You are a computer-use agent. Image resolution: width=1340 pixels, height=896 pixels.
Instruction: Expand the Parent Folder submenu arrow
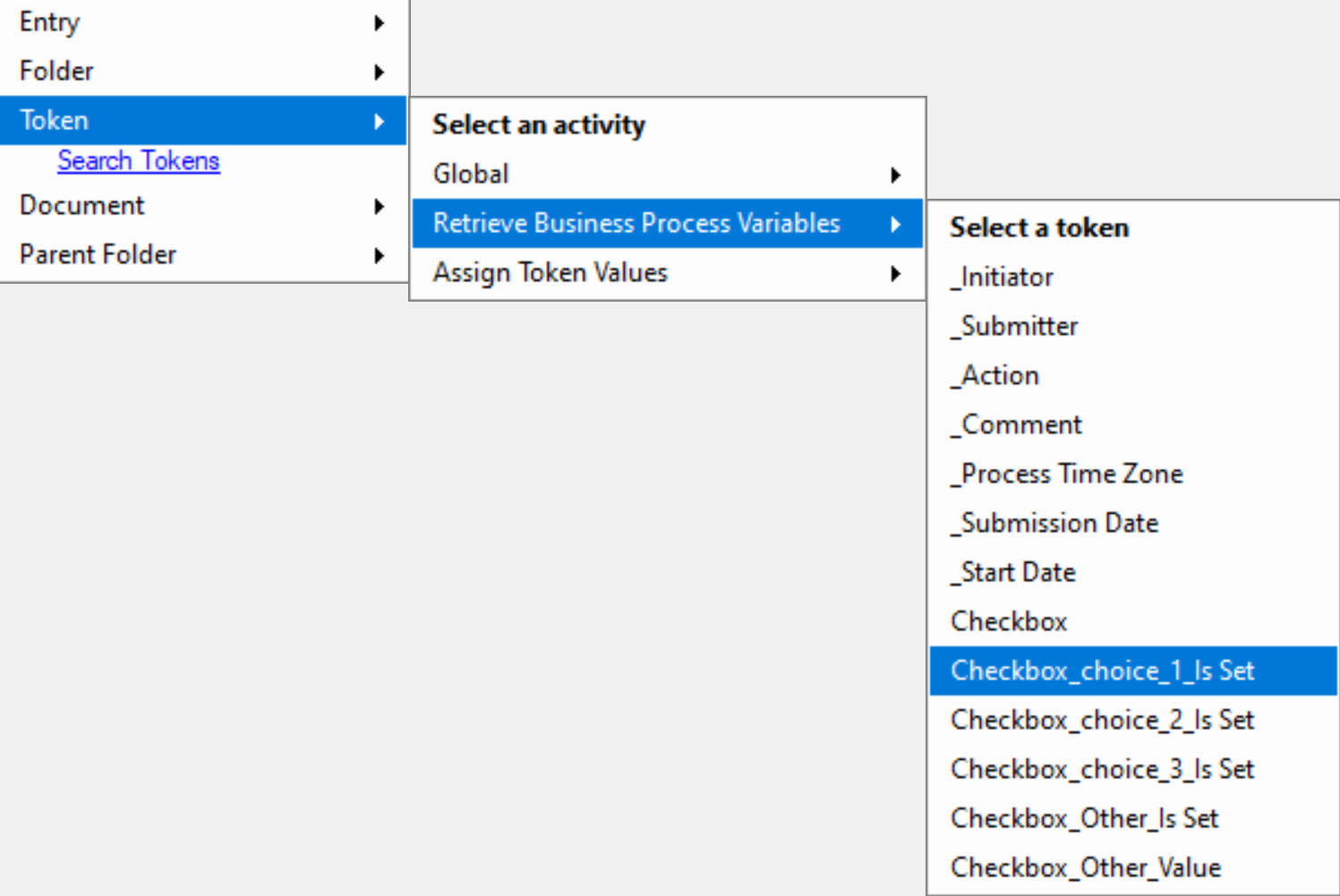point(379,255)
